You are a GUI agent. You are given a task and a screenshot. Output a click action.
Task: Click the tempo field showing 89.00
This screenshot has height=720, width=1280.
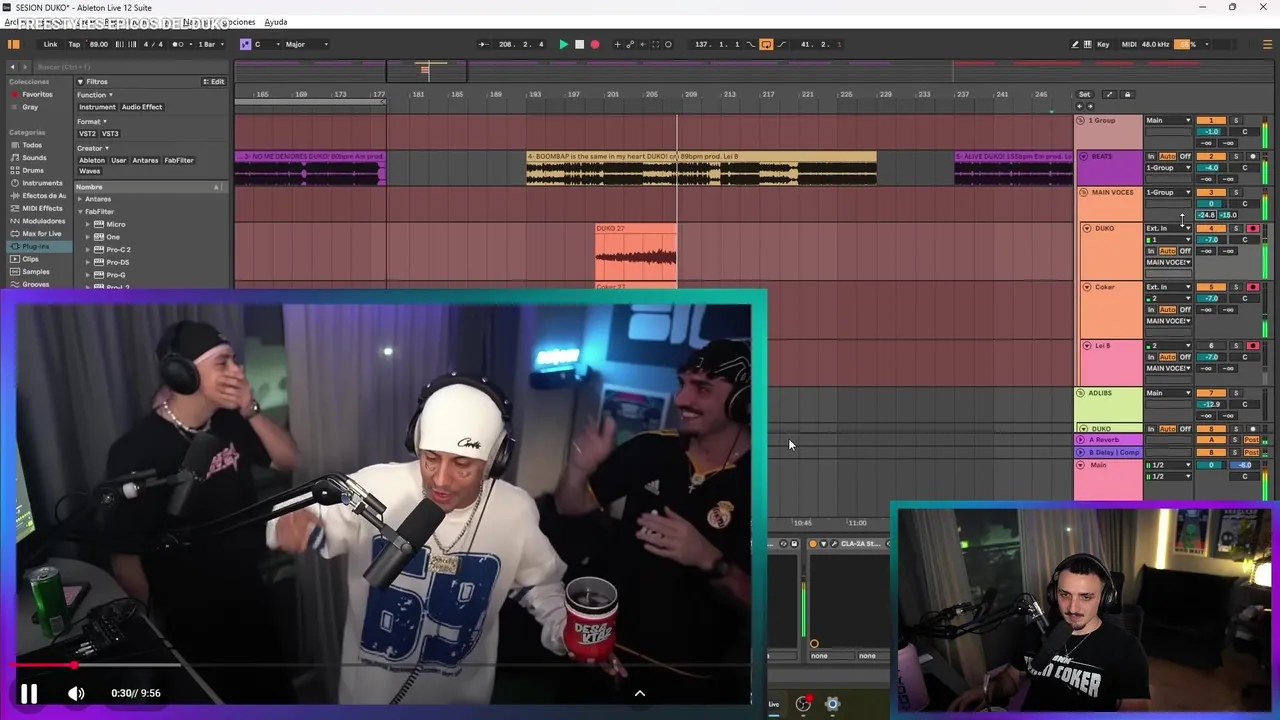(99, 44)
